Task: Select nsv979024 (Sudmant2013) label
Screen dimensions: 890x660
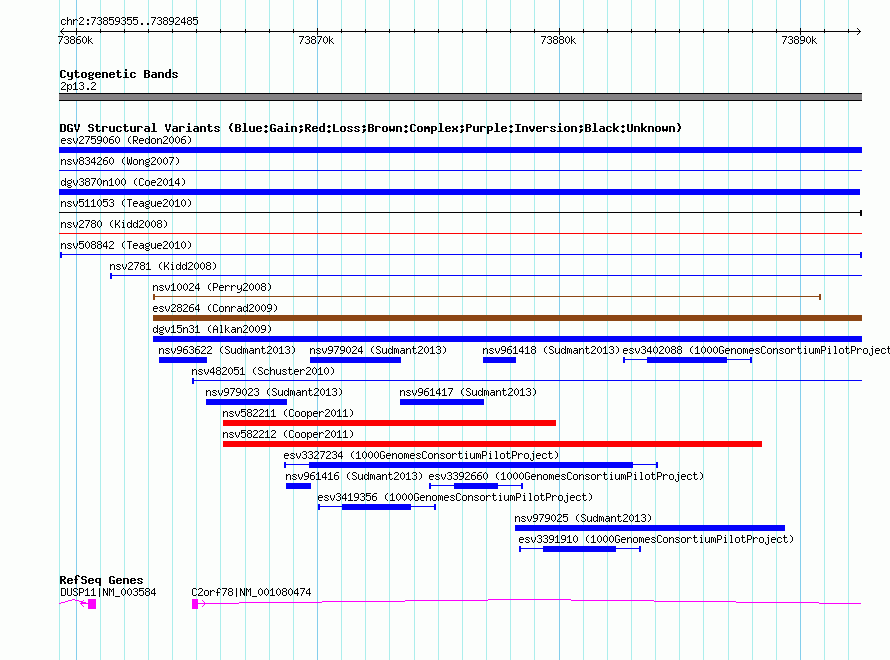Action: coord(378,350)
